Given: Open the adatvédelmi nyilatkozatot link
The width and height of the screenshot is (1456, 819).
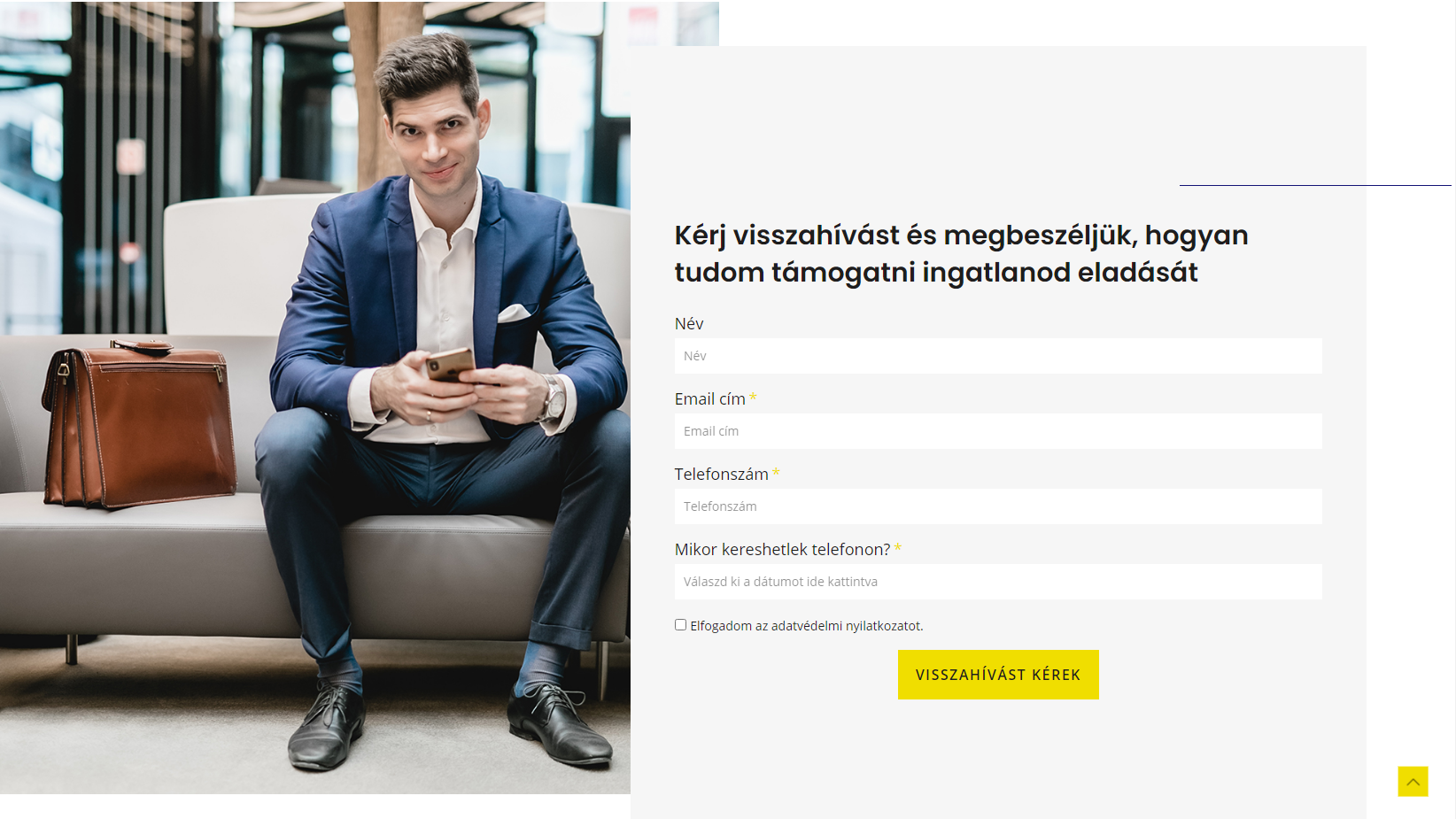Looking at the screenshot, I should tap(847, 626).
